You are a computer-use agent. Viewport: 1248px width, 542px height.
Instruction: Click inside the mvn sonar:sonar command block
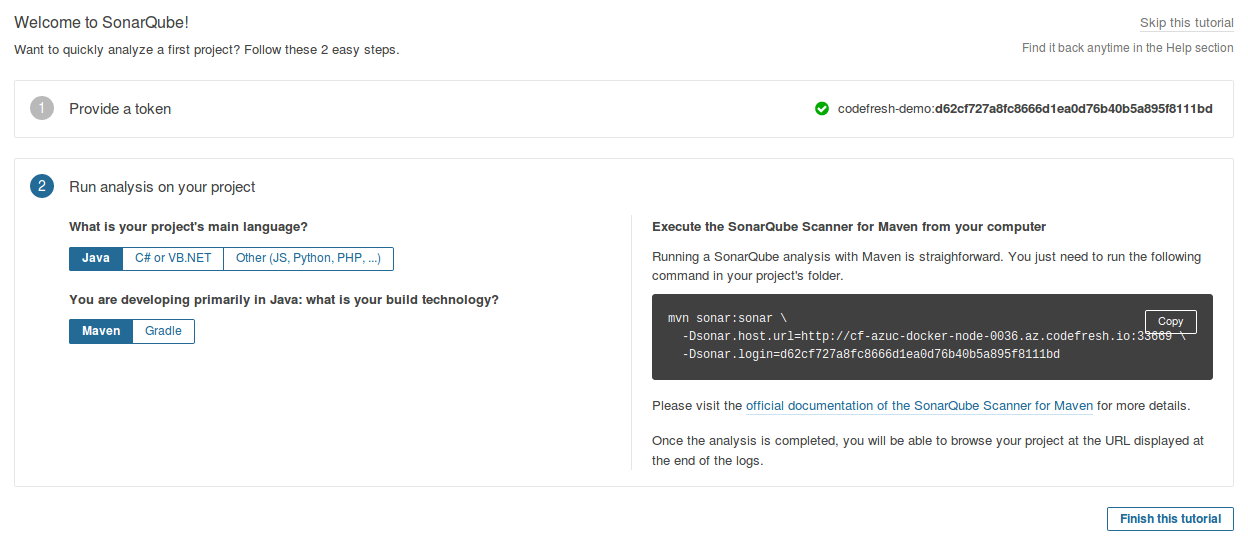932,337
